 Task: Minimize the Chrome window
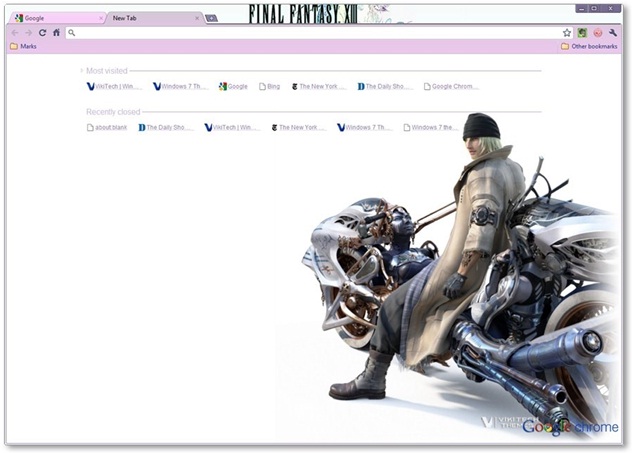point(582,8)
